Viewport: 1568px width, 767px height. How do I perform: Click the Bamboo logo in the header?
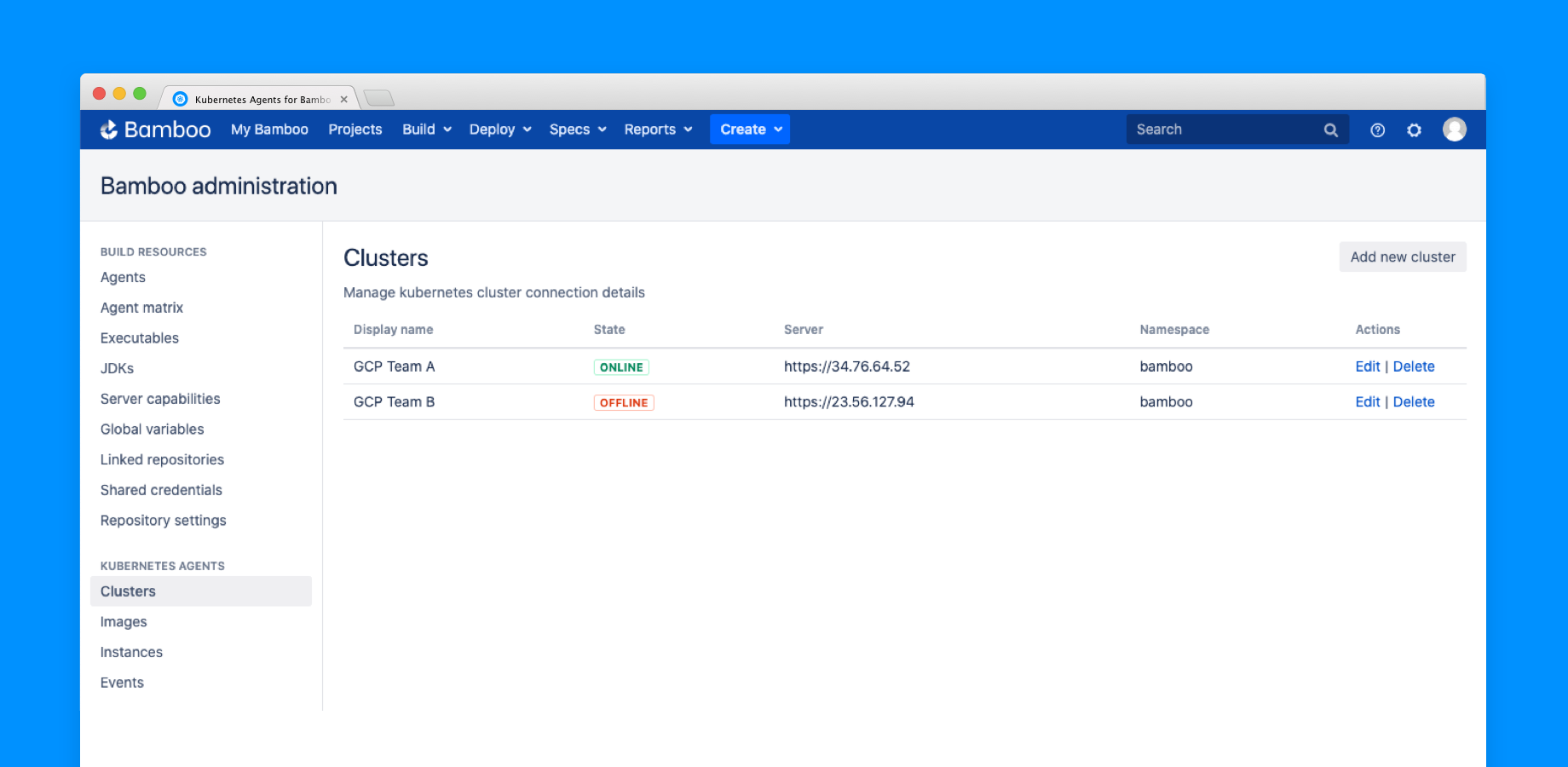tap(155, 130)
